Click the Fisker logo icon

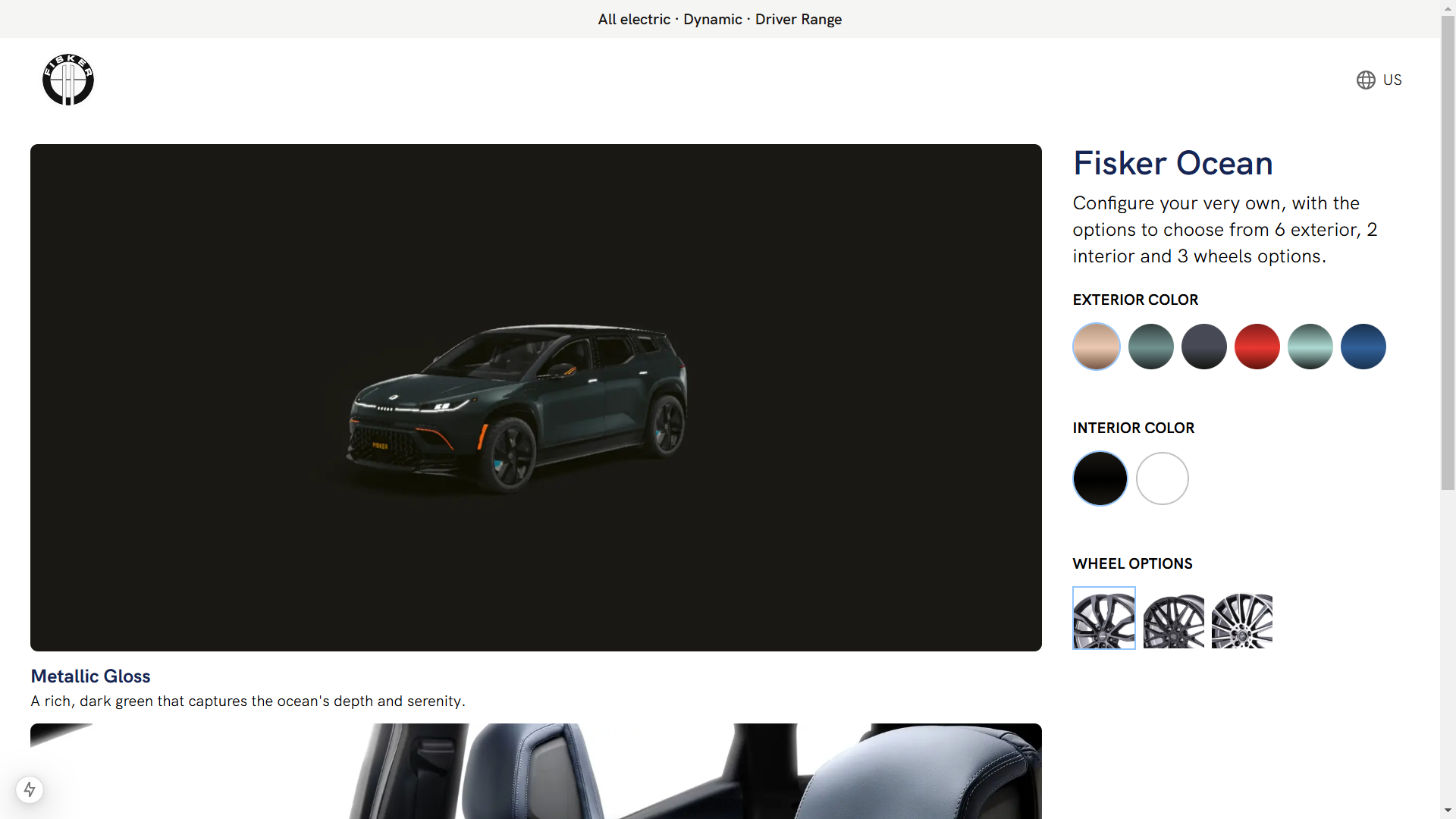pos(68,80)
